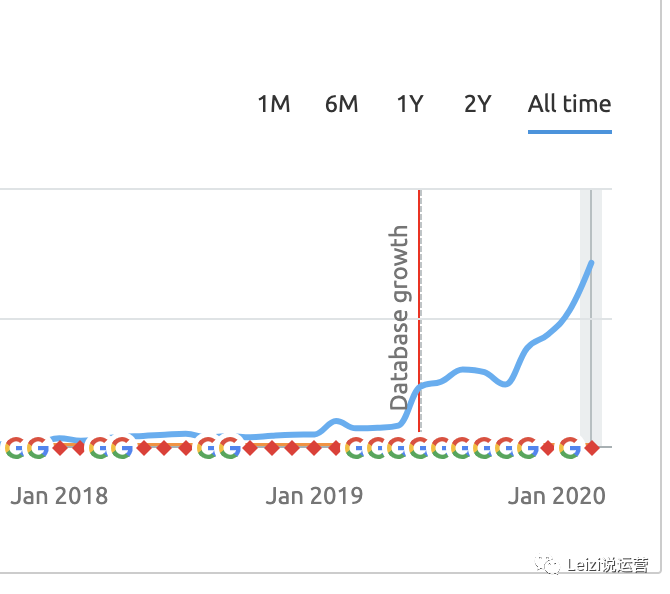Click the red diamond between the last two Google icons
The width and height of the screenshot is (670, 594).
[x=548, y=447]
